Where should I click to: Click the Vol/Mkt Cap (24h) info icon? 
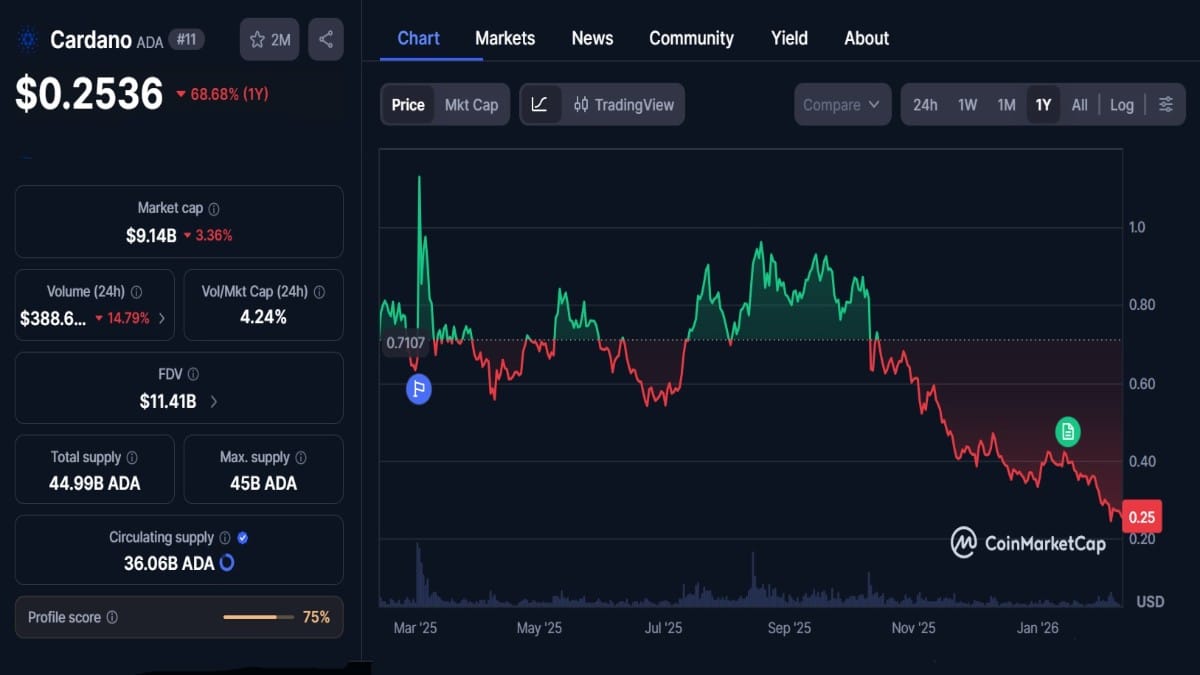[x=320, y=293]
